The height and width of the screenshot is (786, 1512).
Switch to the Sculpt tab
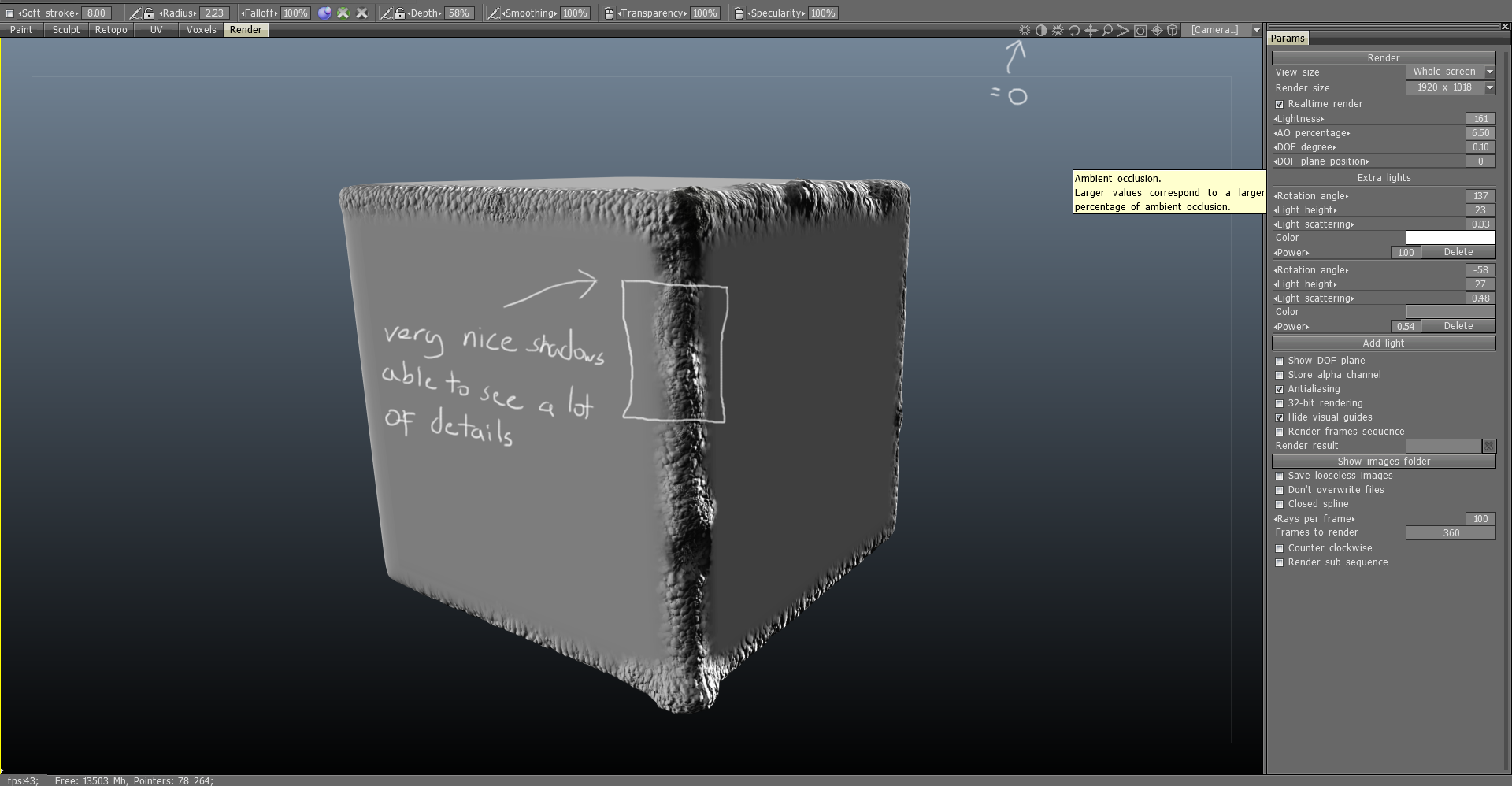coord(65,29)
